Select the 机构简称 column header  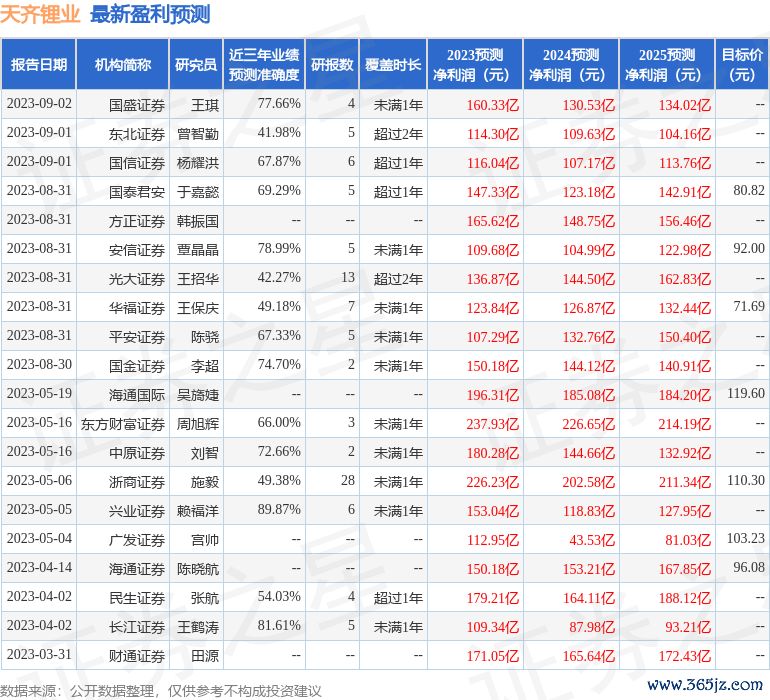123,64
